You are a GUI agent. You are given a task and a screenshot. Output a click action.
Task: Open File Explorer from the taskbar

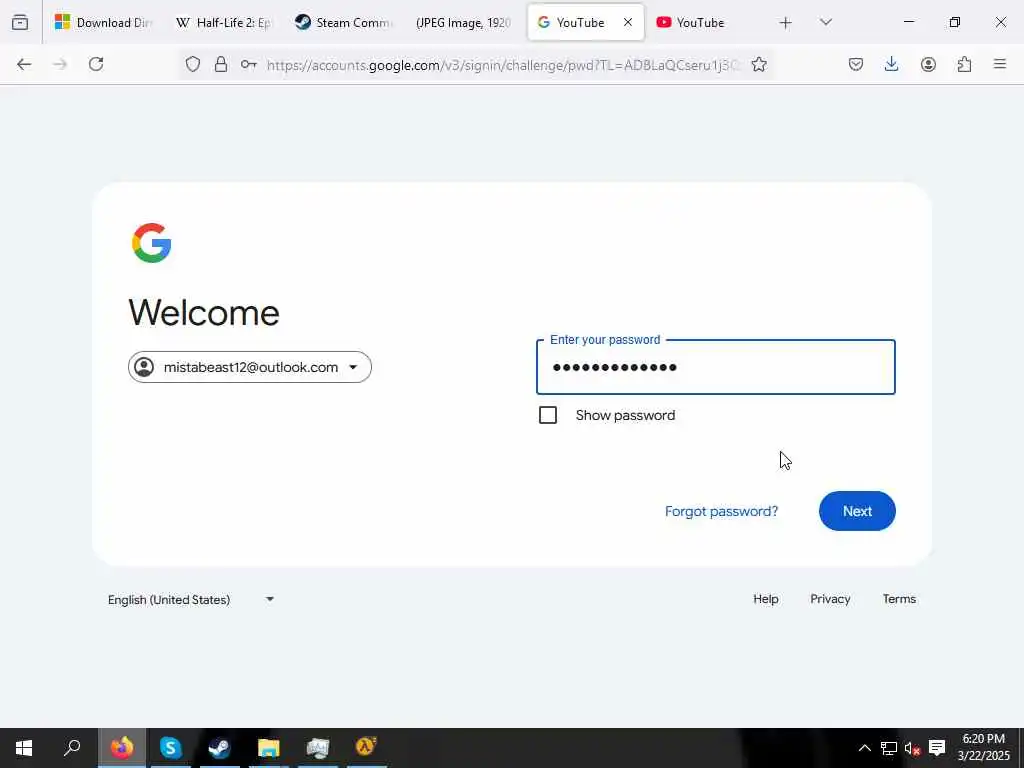(268, 748)
